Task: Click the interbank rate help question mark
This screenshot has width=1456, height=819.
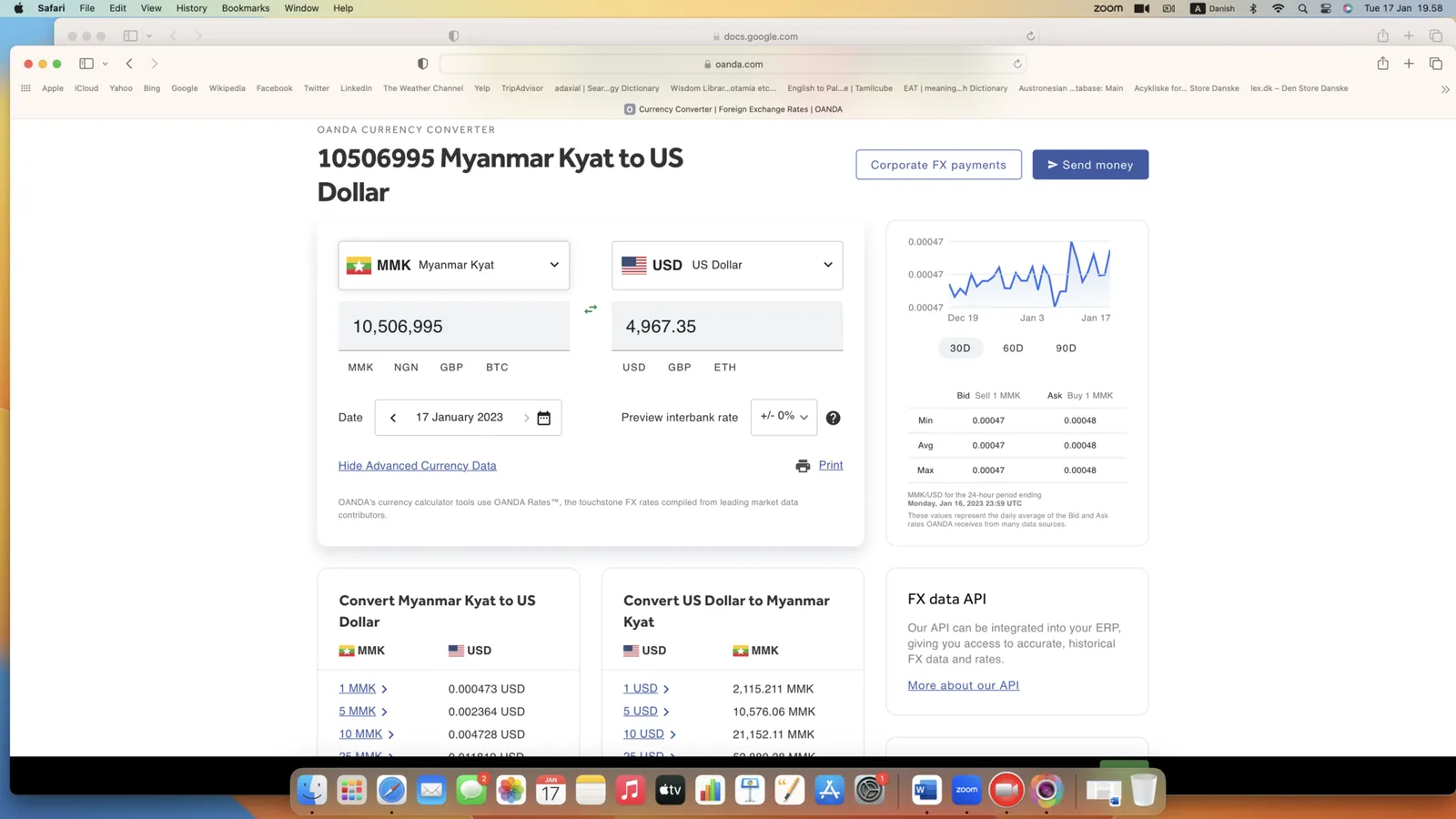Action: [833, 418]
